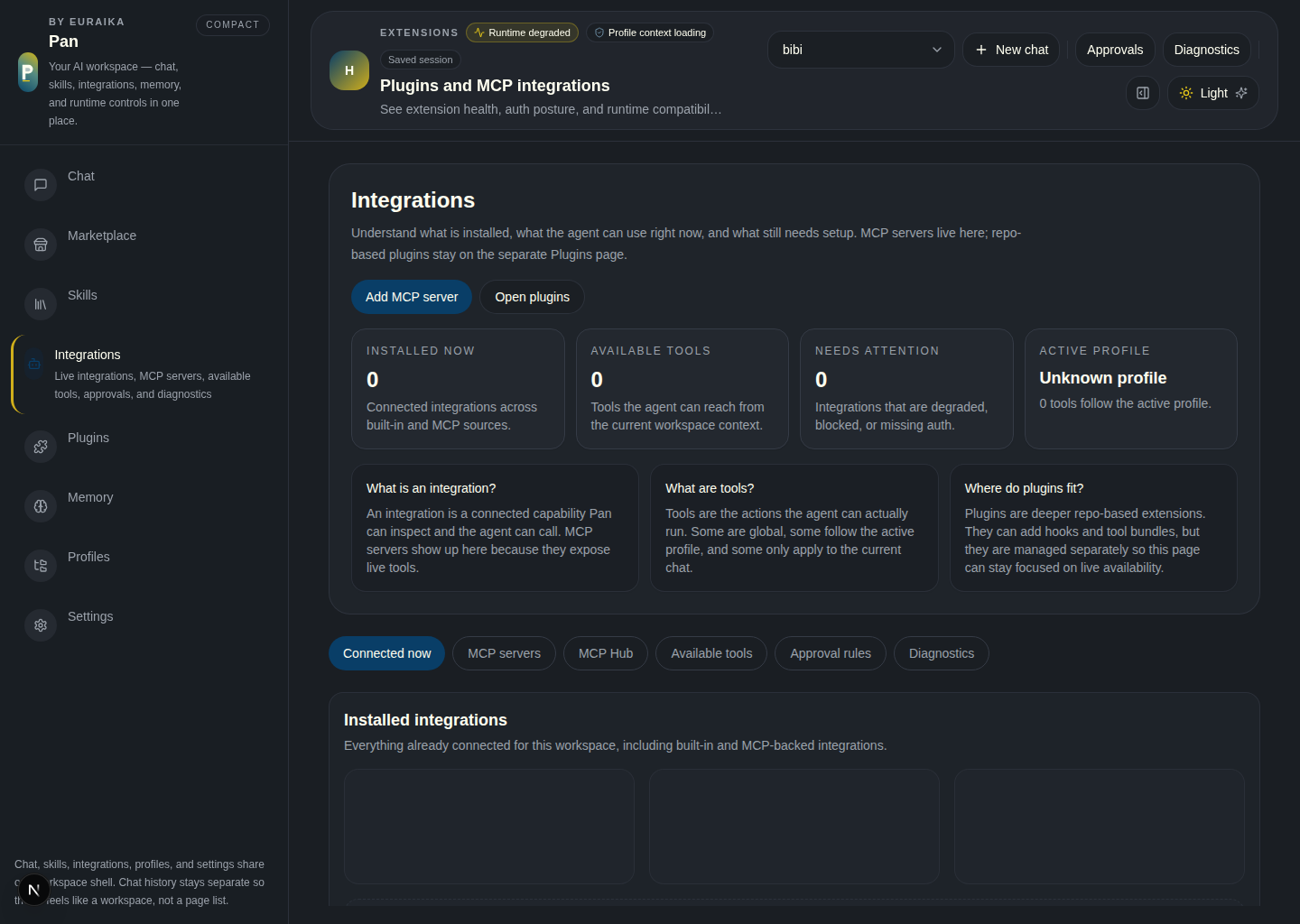
Task: Open the bibi profile dropdown
Action: pyautogui.click(x=861, y=50)
